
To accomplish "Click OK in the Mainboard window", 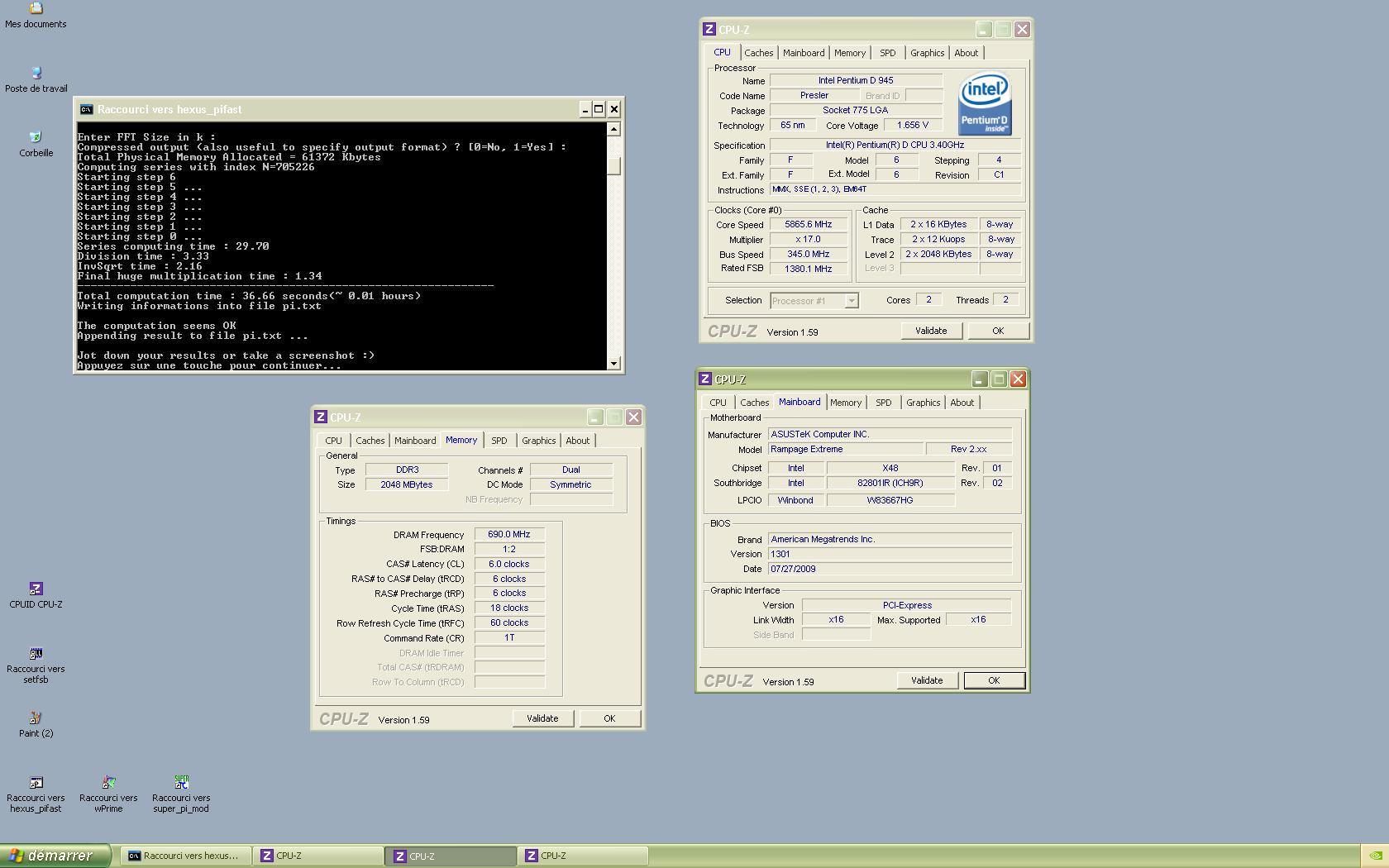I will tap(994, 680).
